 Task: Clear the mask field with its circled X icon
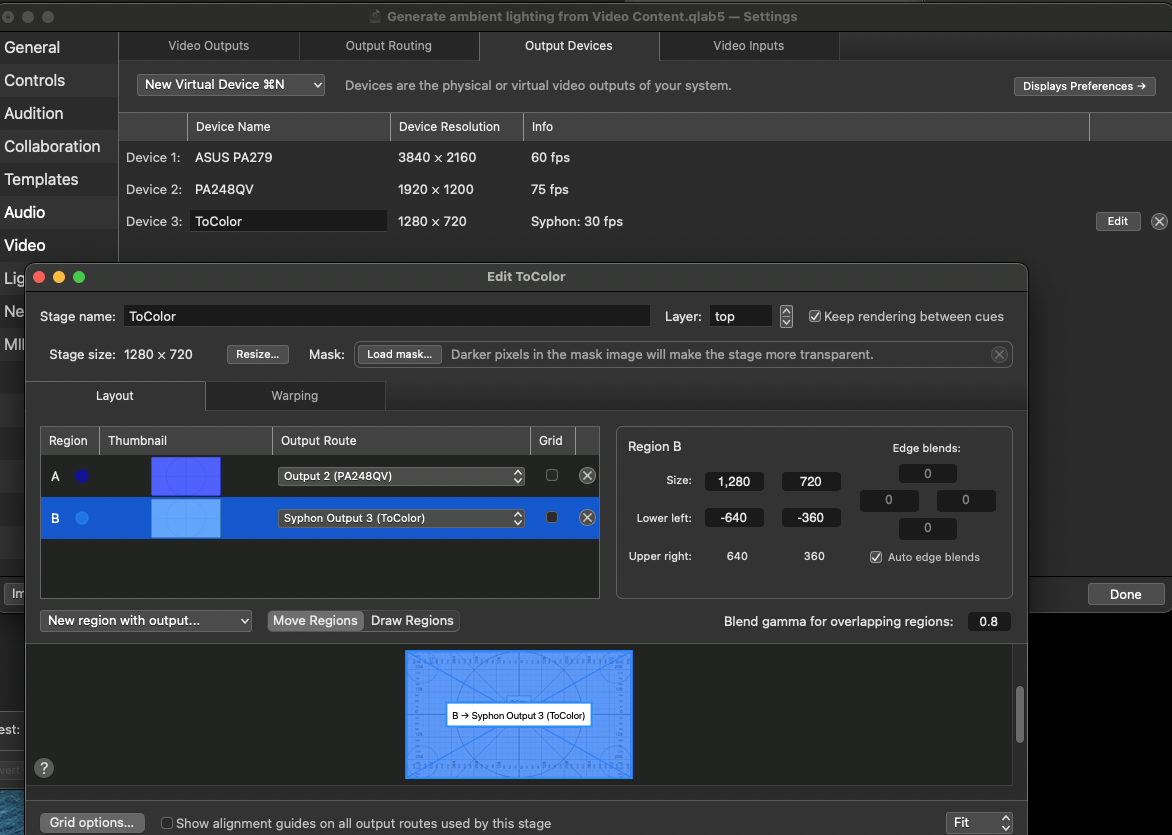999,354
